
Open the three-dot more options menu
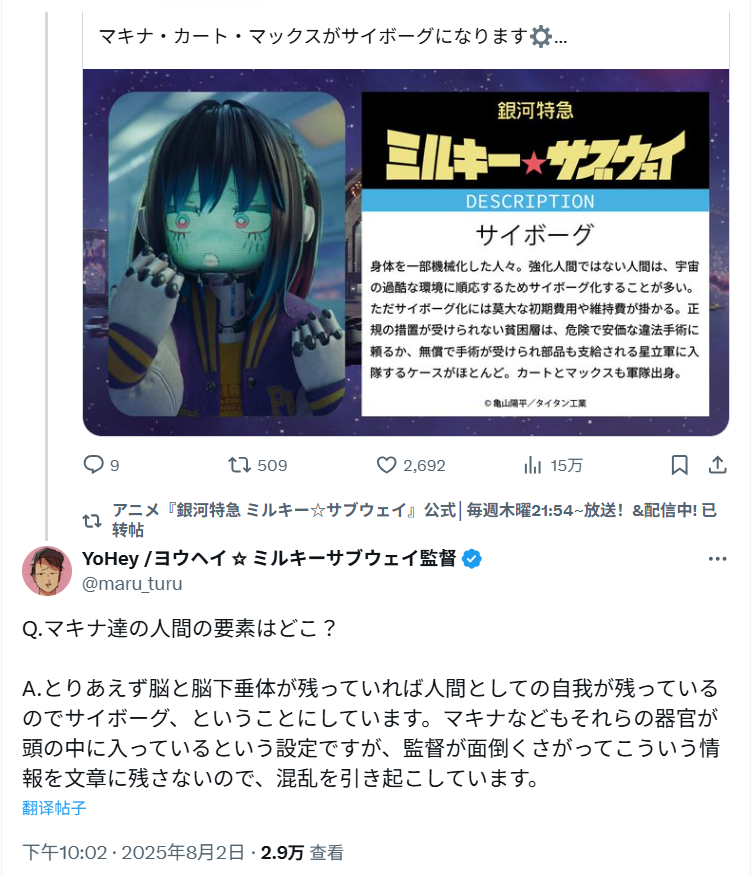[717, 559]
